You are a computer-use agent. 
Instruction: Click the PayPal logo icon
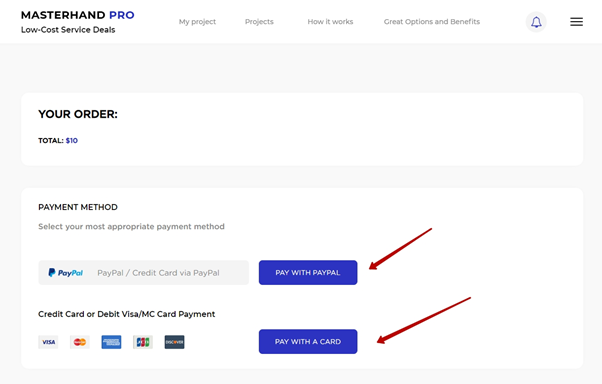tap(65, 273)
